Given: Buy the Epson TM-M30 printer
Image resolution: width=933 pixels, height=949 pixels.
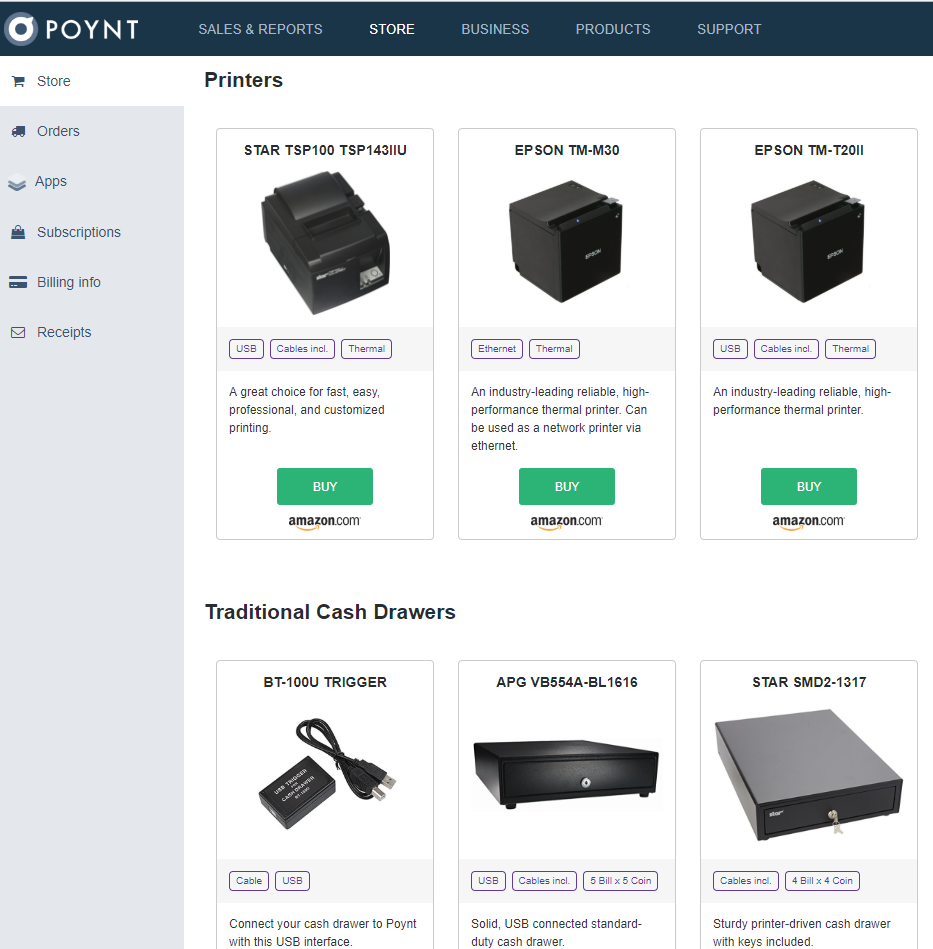Looking at the screenshot, I should 567,487.
